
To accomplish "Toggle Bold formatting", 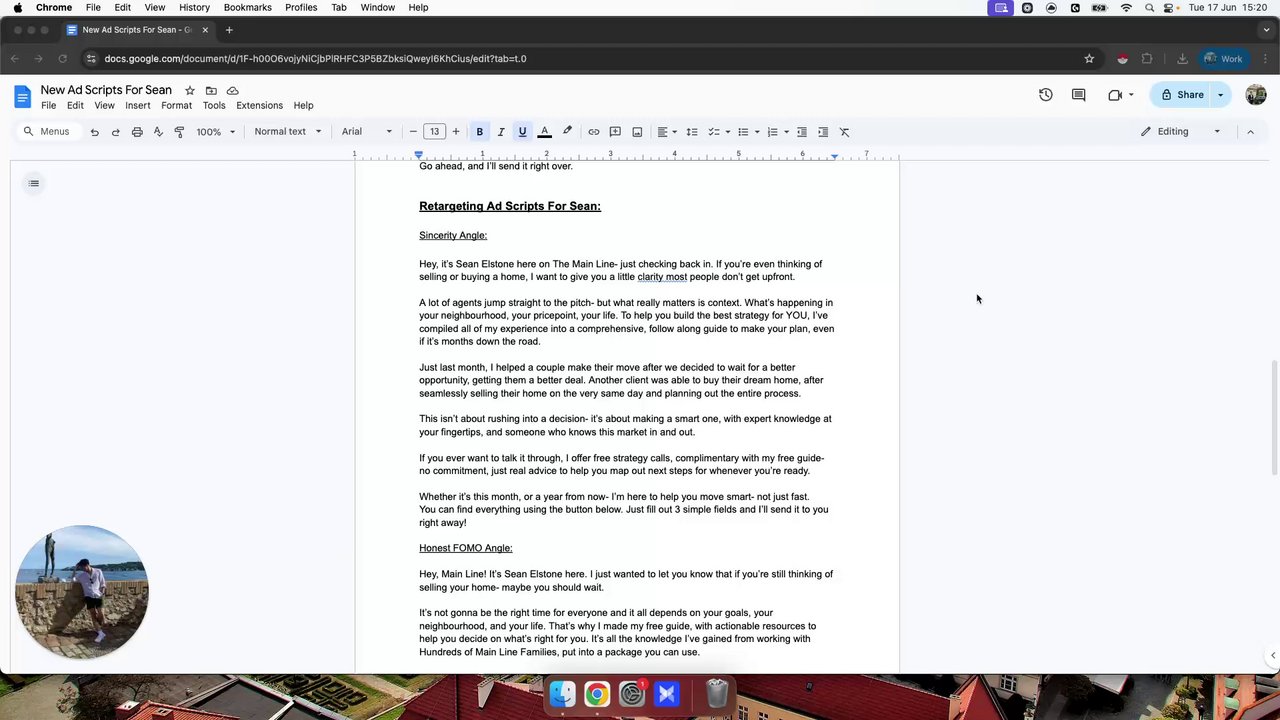I will pos(479,132).
